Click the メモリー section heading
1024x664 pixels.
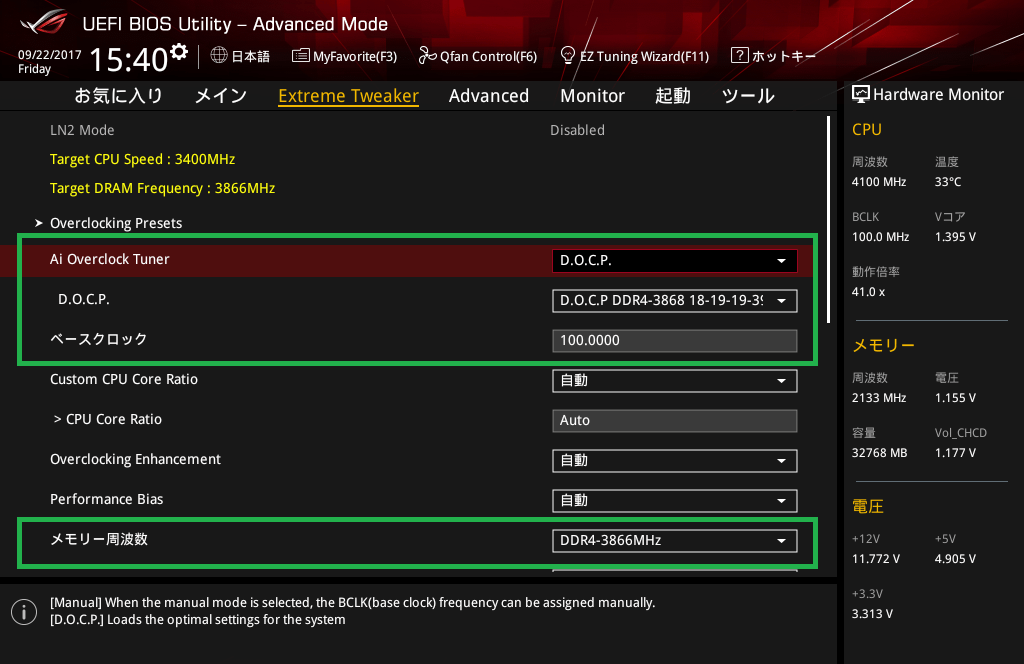tap(884, 345)
